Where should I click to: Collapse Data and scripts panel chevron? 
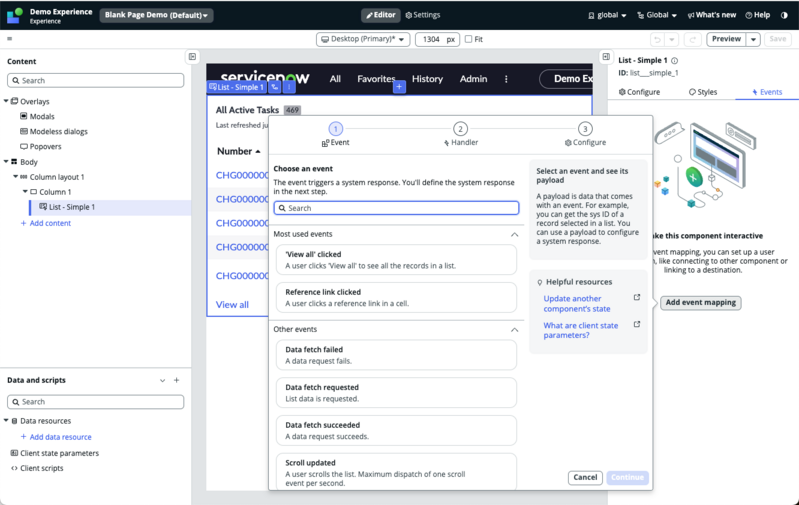162,380
